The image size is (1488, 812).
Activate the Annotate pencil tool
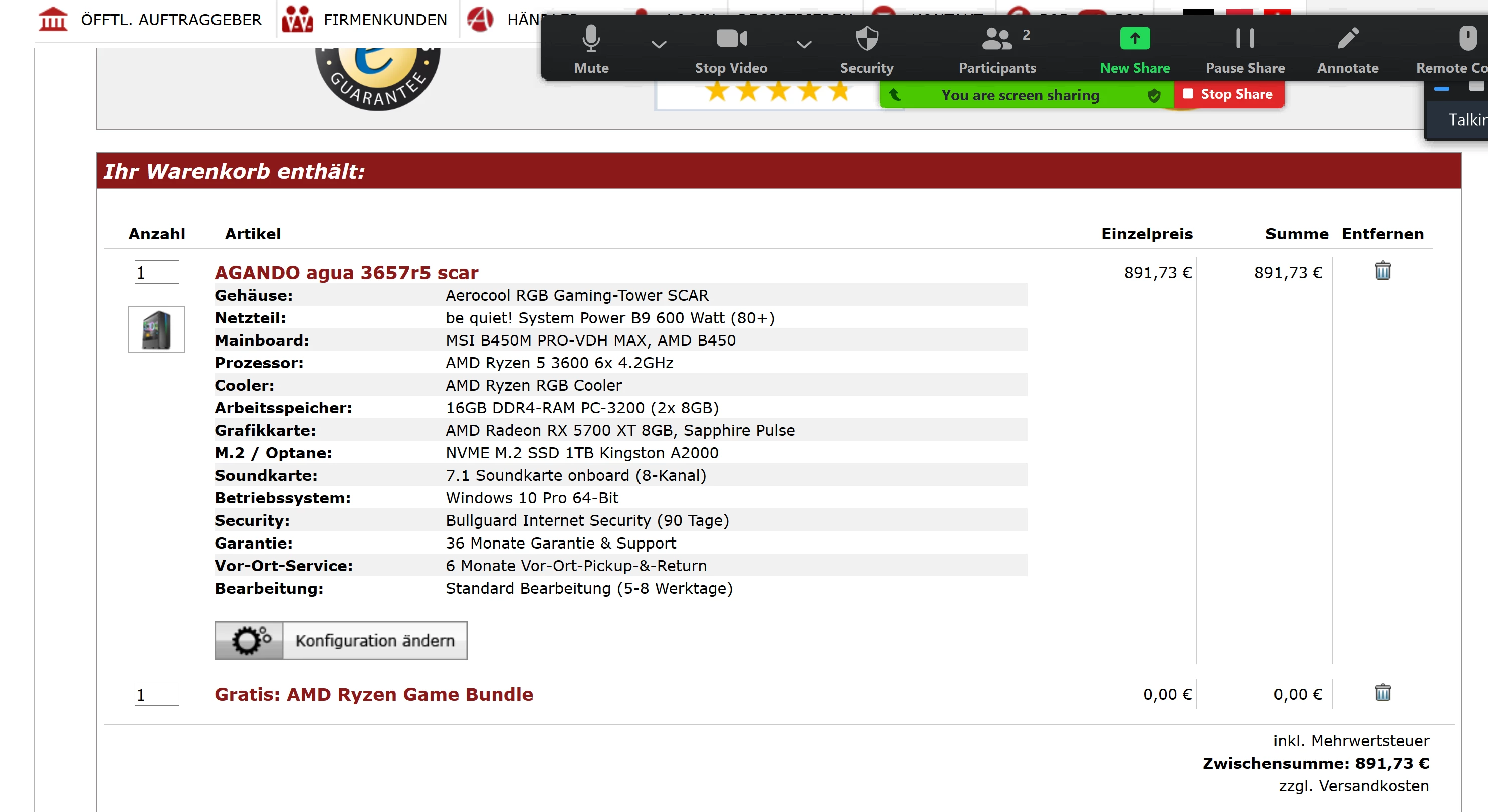[1347, 49]
